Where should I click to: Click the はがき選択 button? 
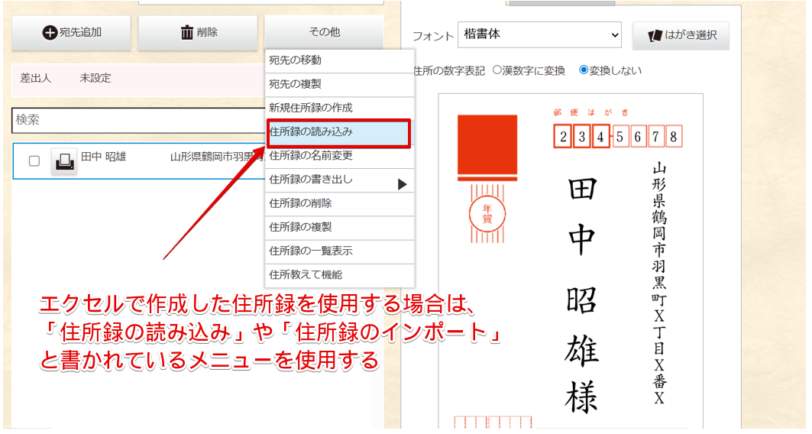pos(681,35)
